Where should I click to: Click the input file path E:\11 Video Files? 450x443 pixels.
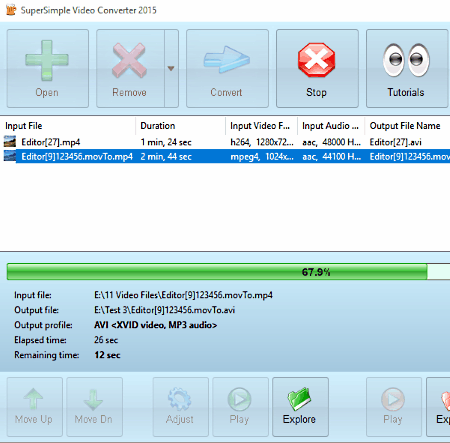tap(183, 295)
